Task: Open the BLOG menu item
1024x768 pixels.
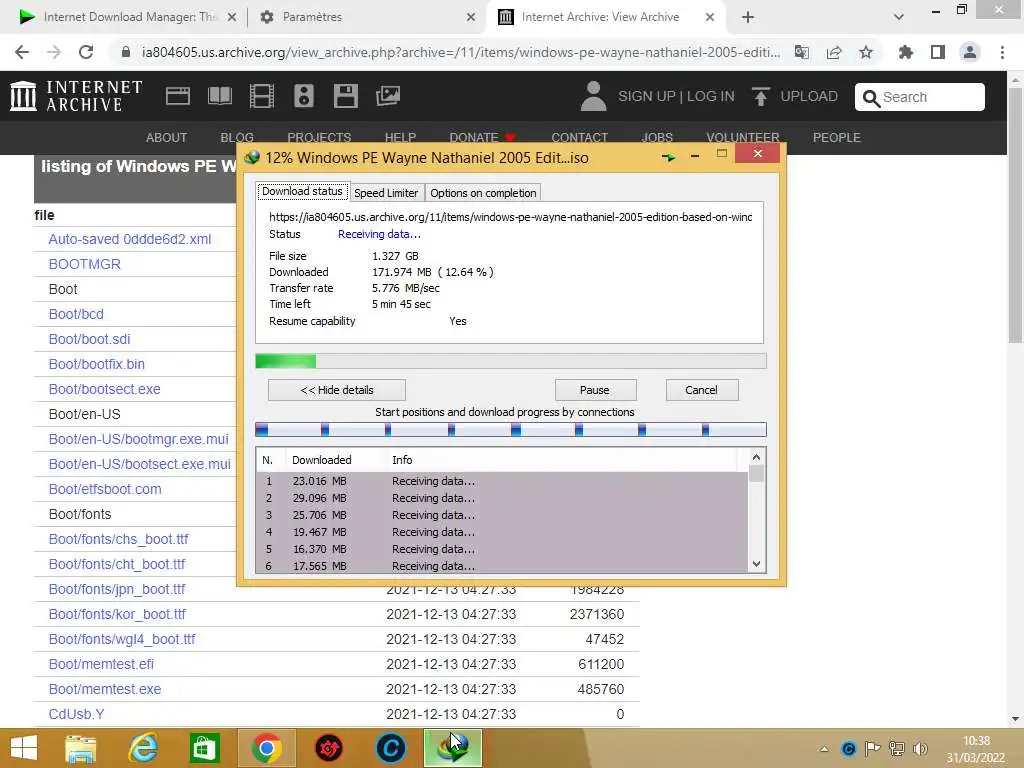Action: (x=237, y=137)
